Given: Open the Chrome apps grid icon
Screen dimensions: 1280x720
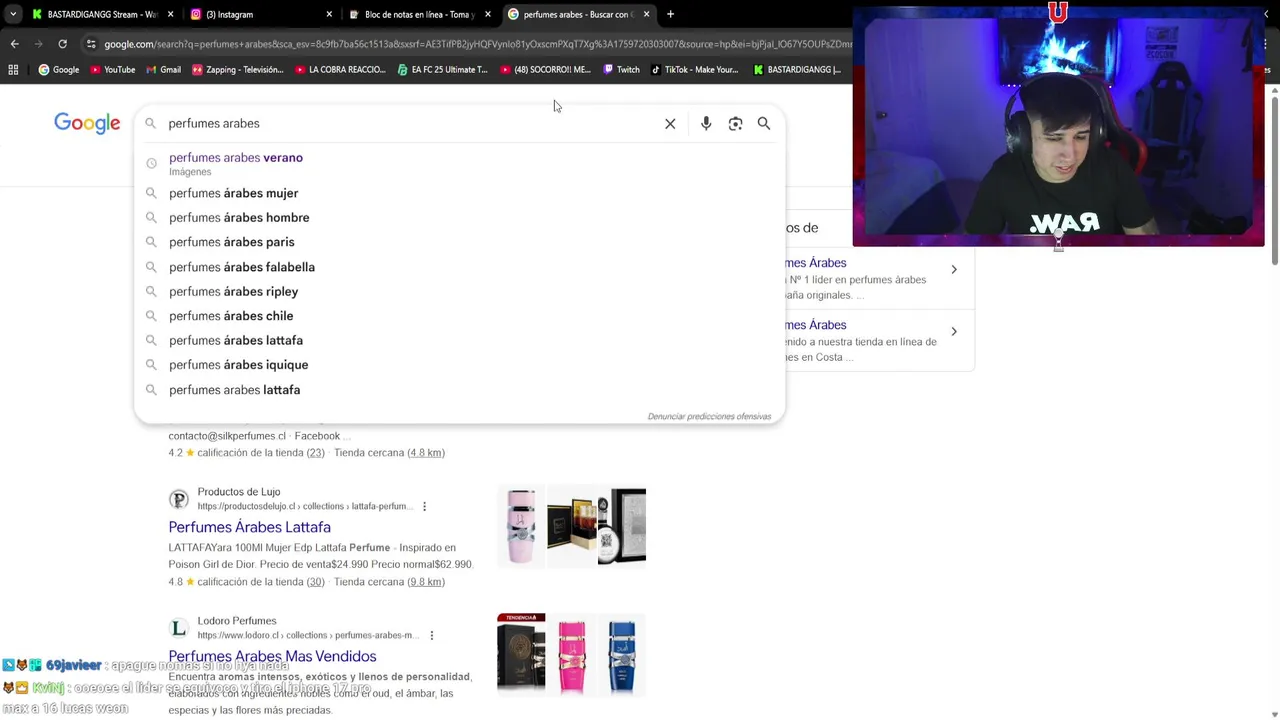Looking at the screenshot, I should point(13,70).
